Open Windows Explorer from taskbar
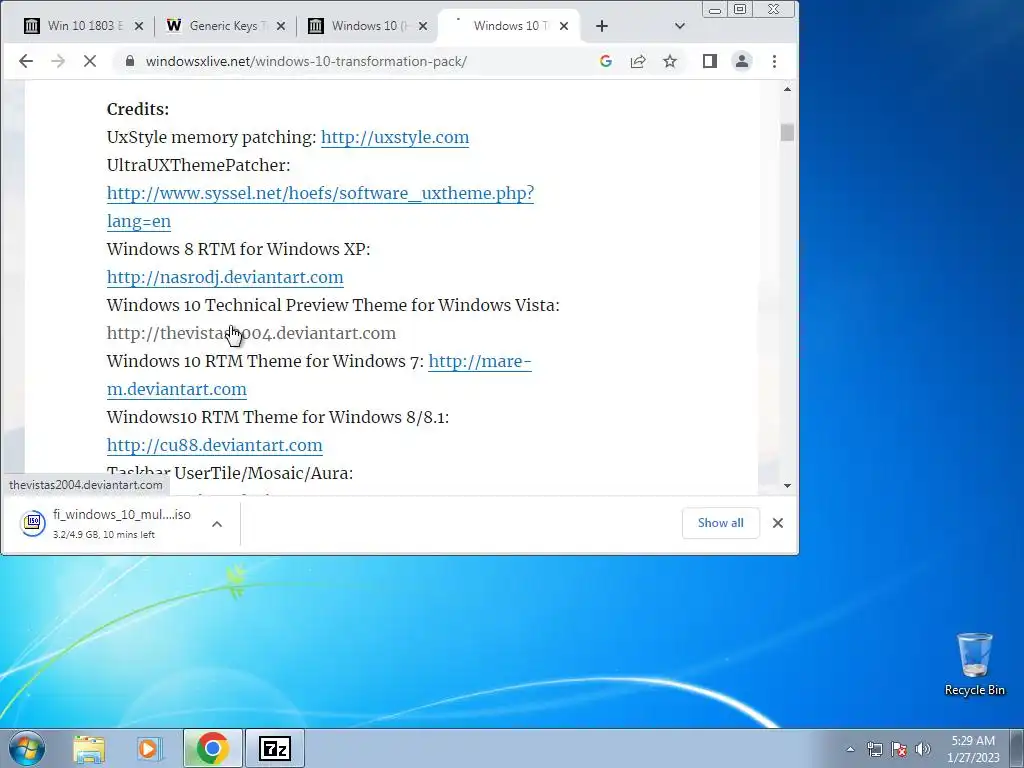 [89, 749]
